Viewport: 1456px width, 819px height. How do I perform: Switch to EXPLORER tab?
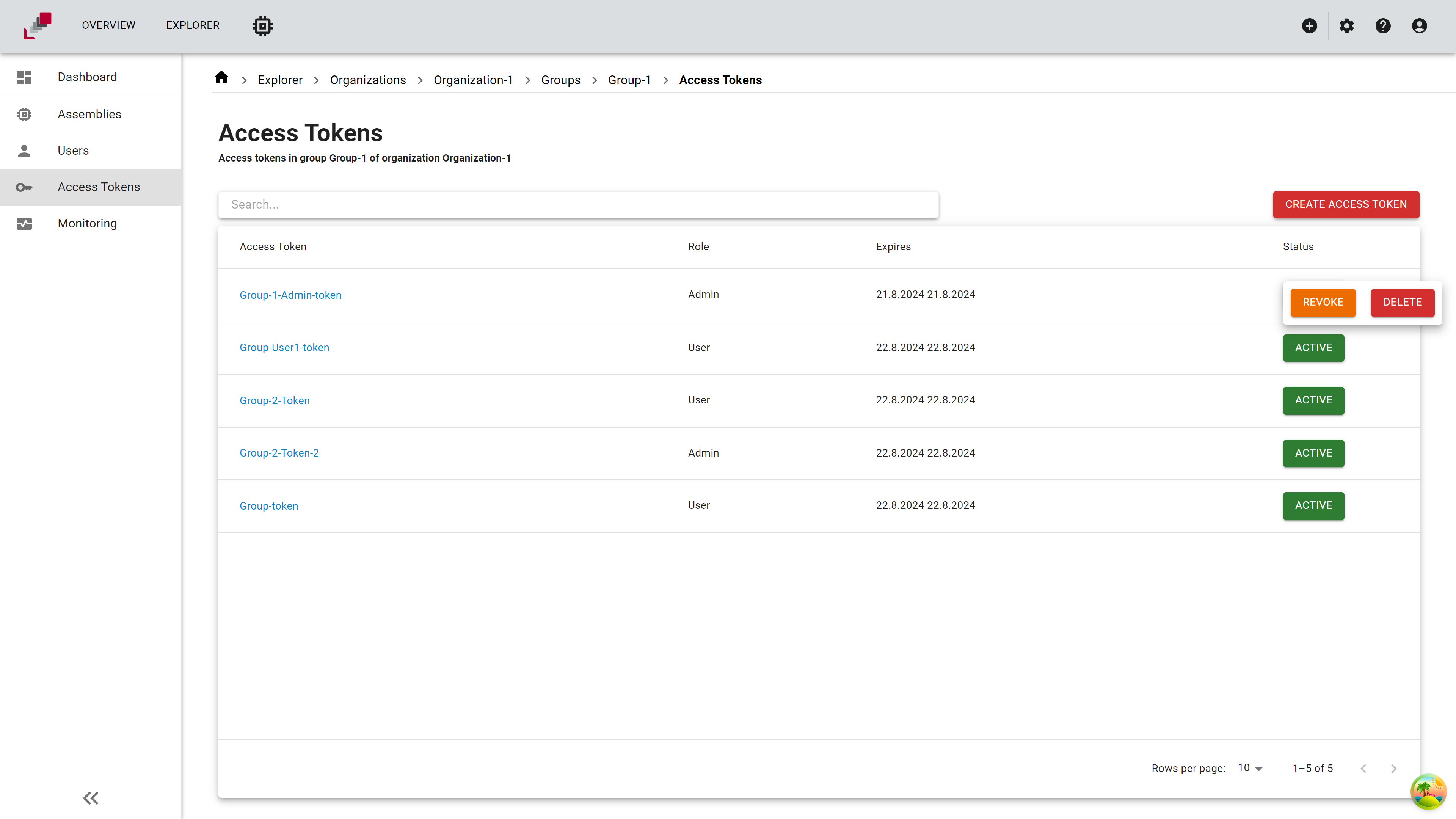pos(193,25)
